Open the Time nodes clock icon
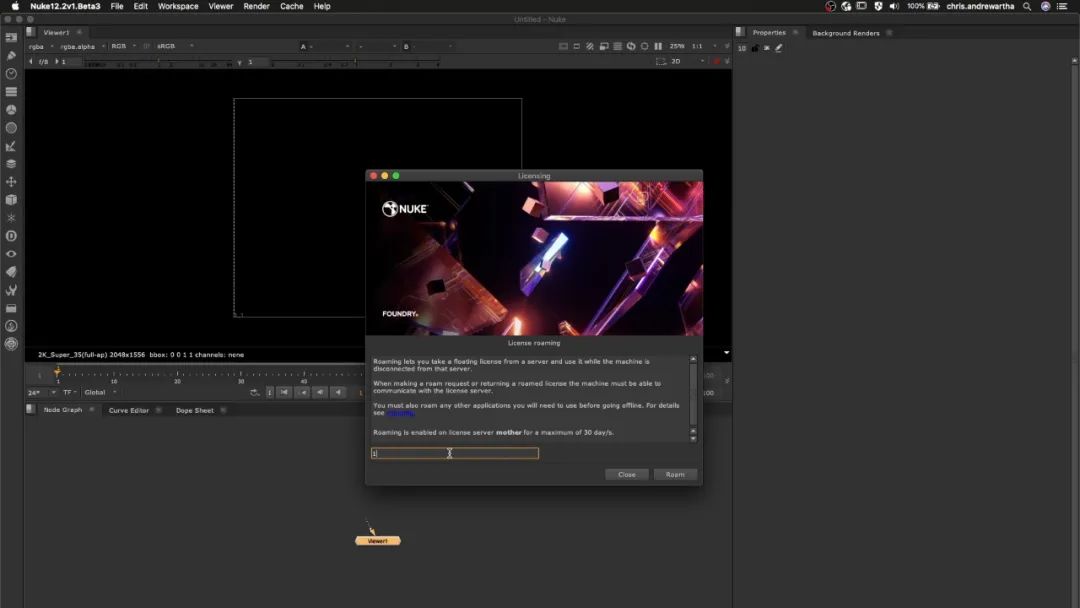Screen dimensions: 1080x608 pos(11,73)
